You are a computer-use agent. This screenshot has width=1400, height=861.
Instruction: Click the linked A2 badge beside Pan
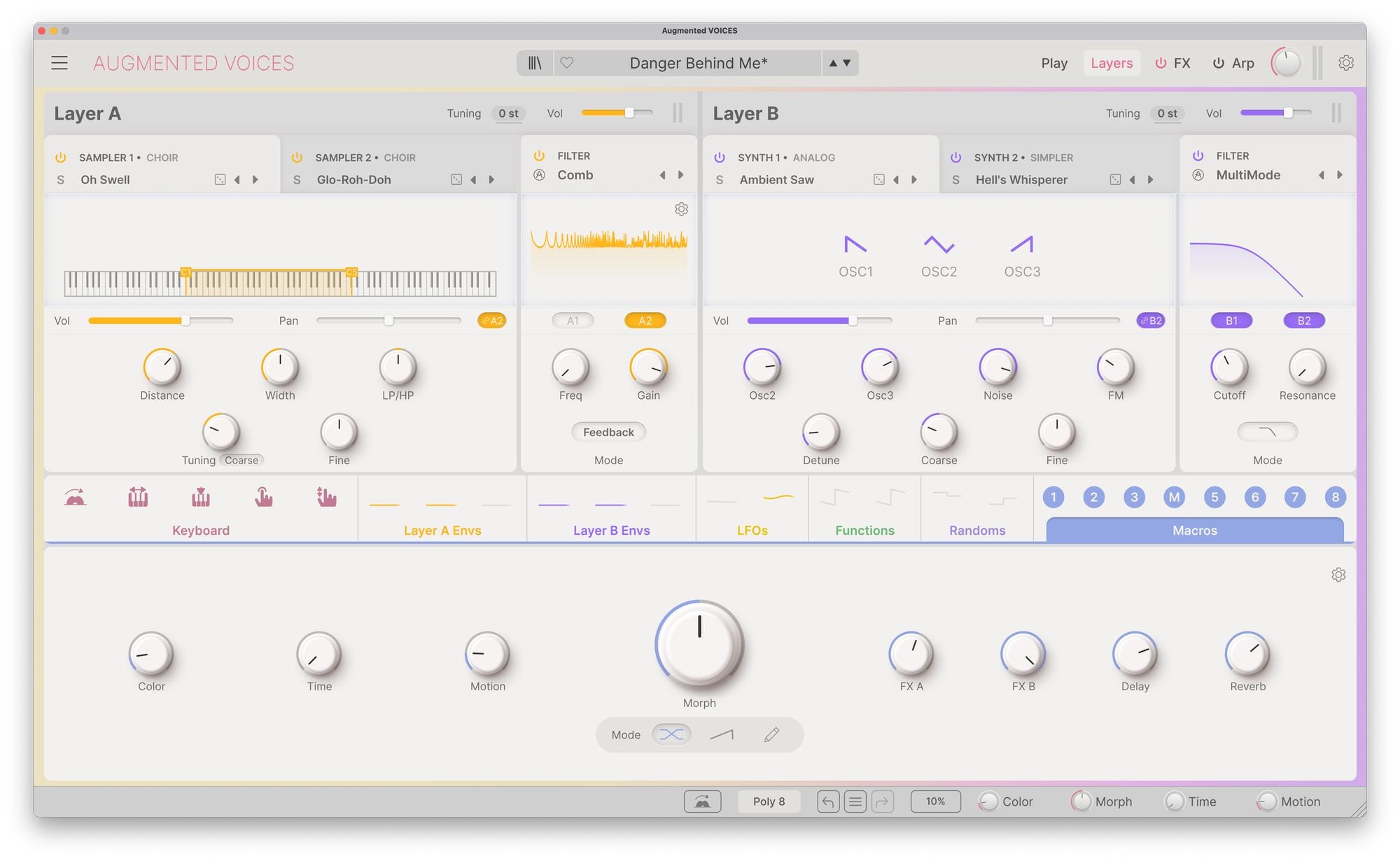click(492, 321)
